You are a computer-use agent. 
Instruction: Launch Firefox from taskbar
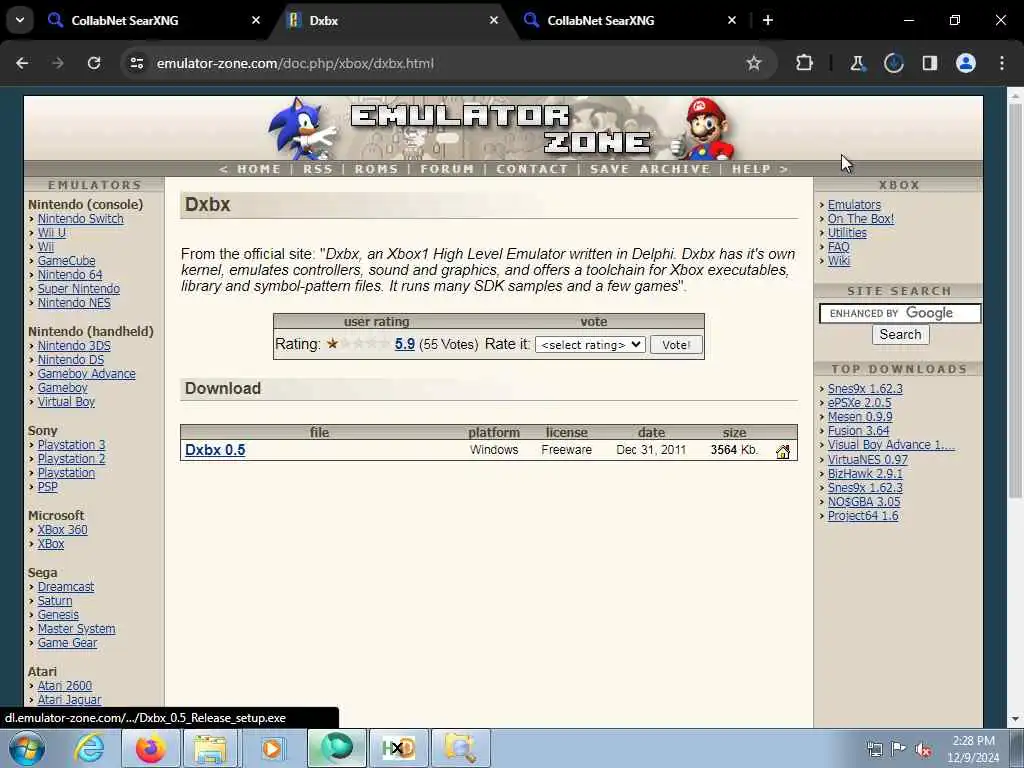(x=150, y=748)
